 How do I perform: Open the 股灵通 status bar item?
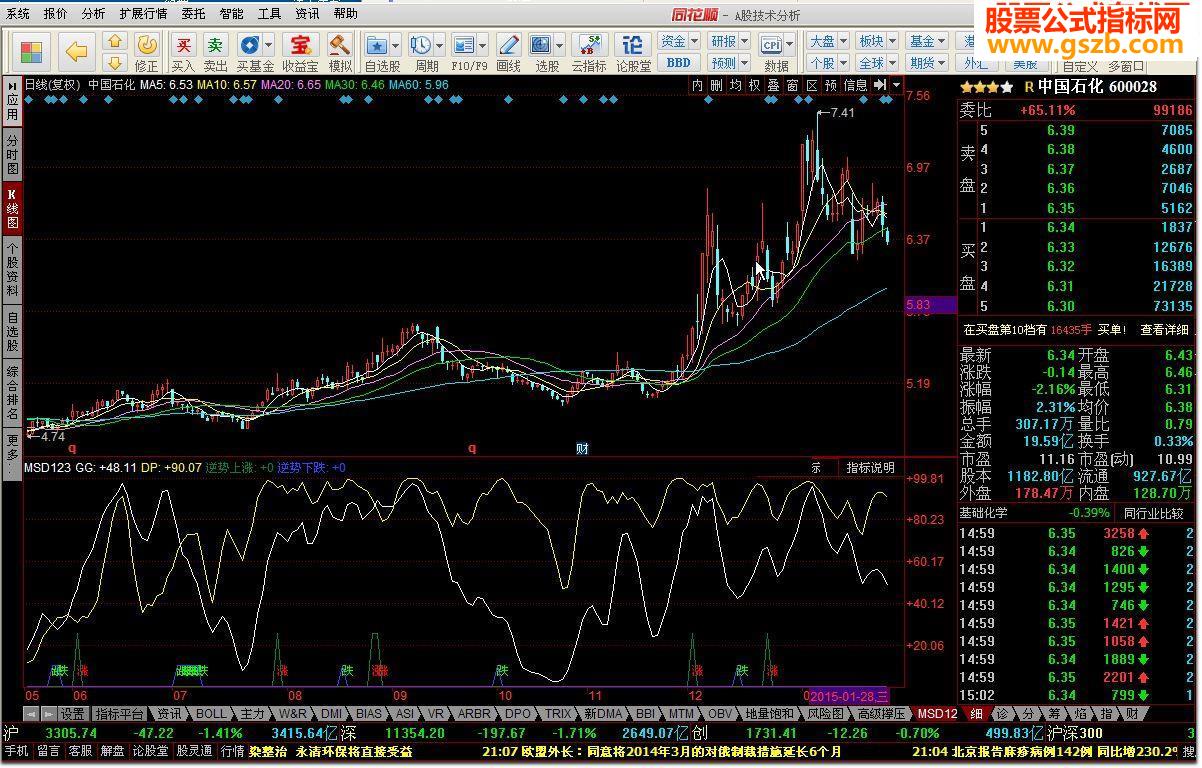[195, 751]
